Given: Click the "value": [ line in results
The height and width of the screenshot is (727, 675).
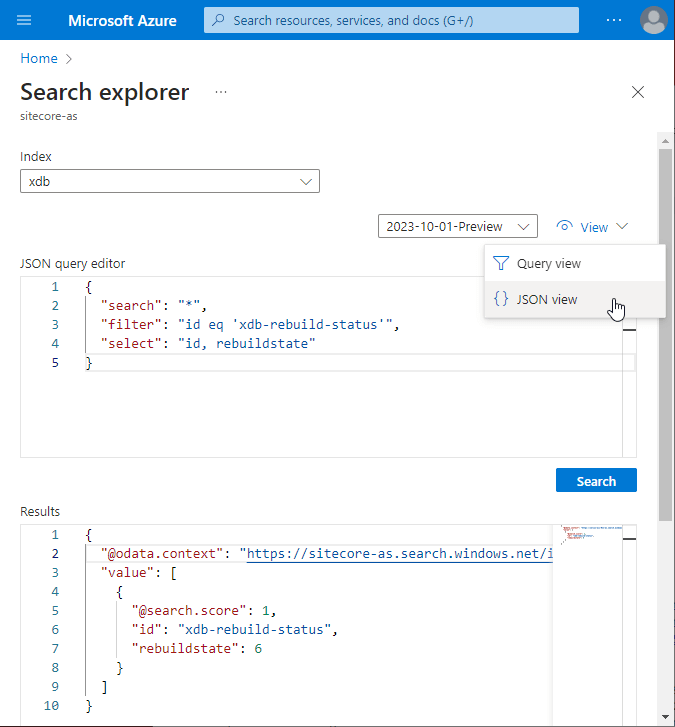Looking at the screenshot, I should 139,573.
